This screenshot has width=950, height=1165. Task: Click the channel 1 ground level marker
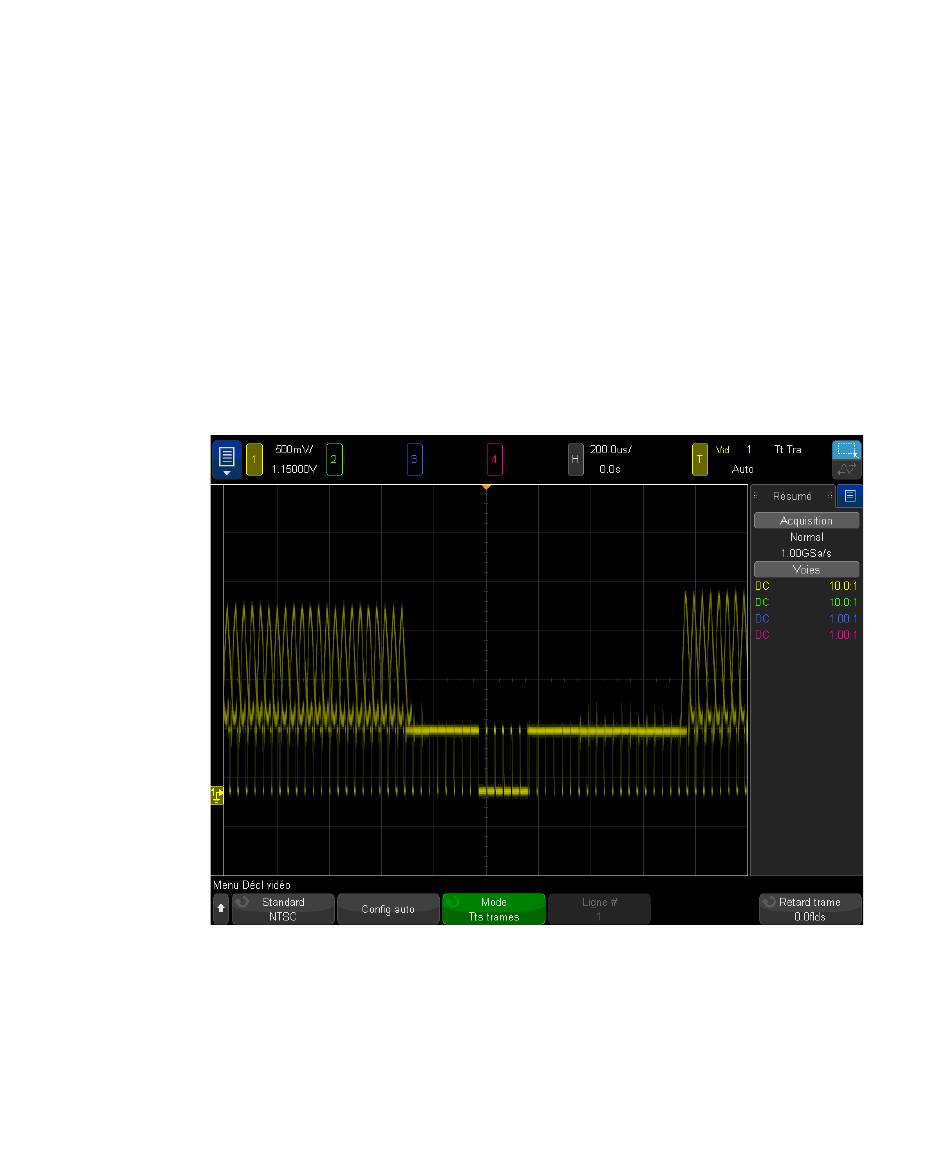click(217, 796)
